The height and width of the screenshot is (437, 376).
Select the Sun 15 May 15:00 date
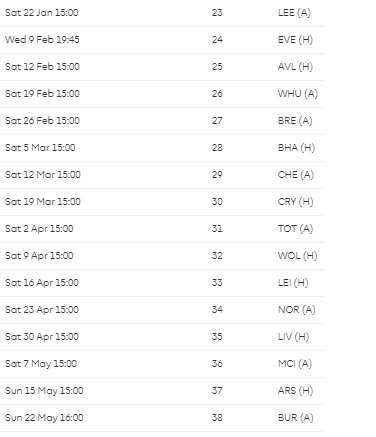(x=44, y=391)
